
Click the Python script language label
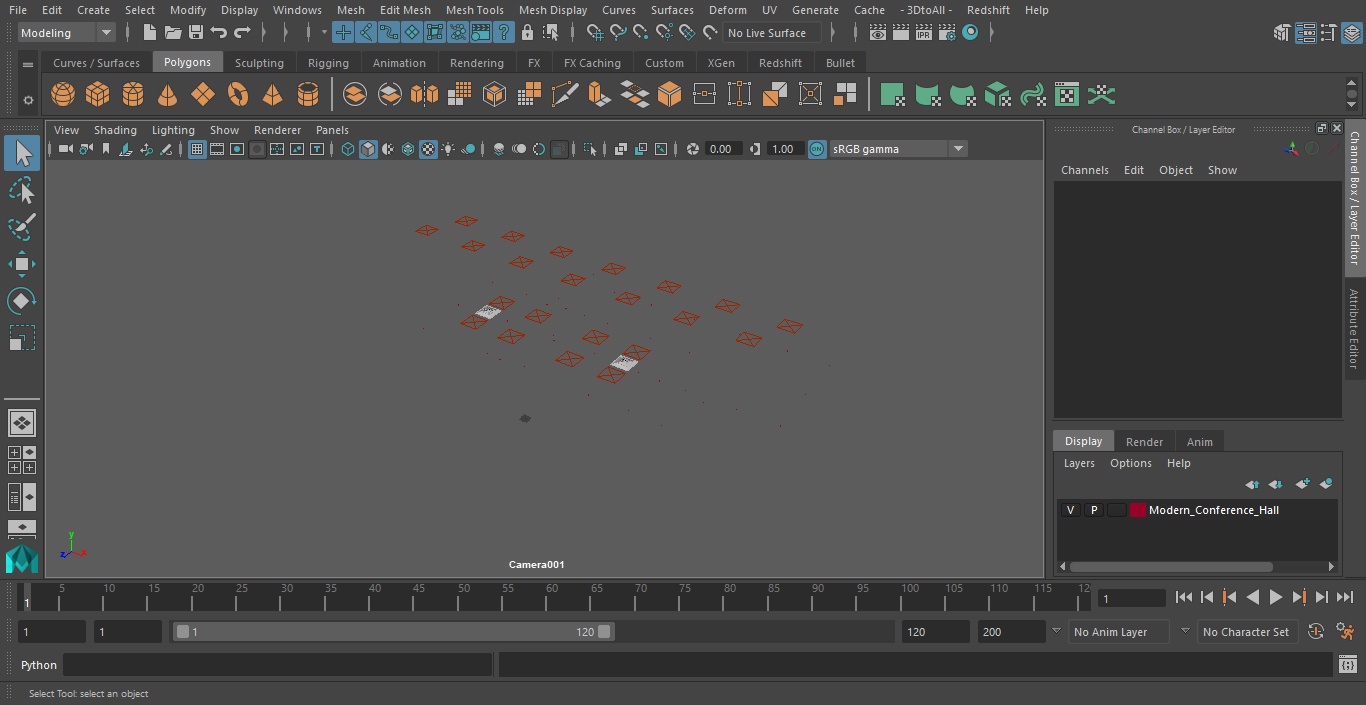click(x=39, y=665)
